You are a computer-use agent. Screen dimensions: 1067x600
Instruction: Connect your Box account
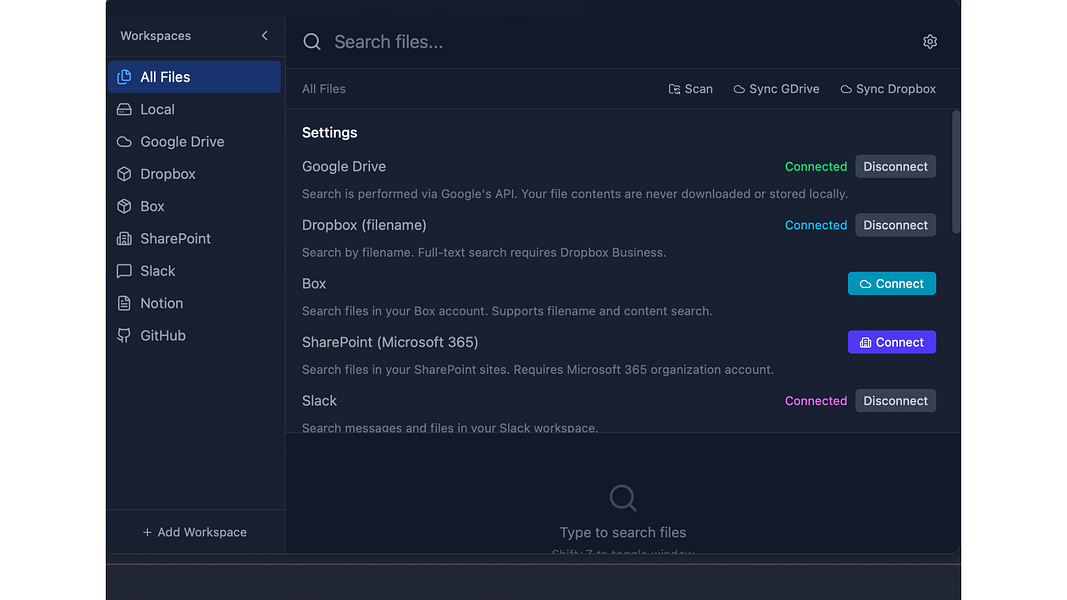pyautogui.click(x=891, y=283)
